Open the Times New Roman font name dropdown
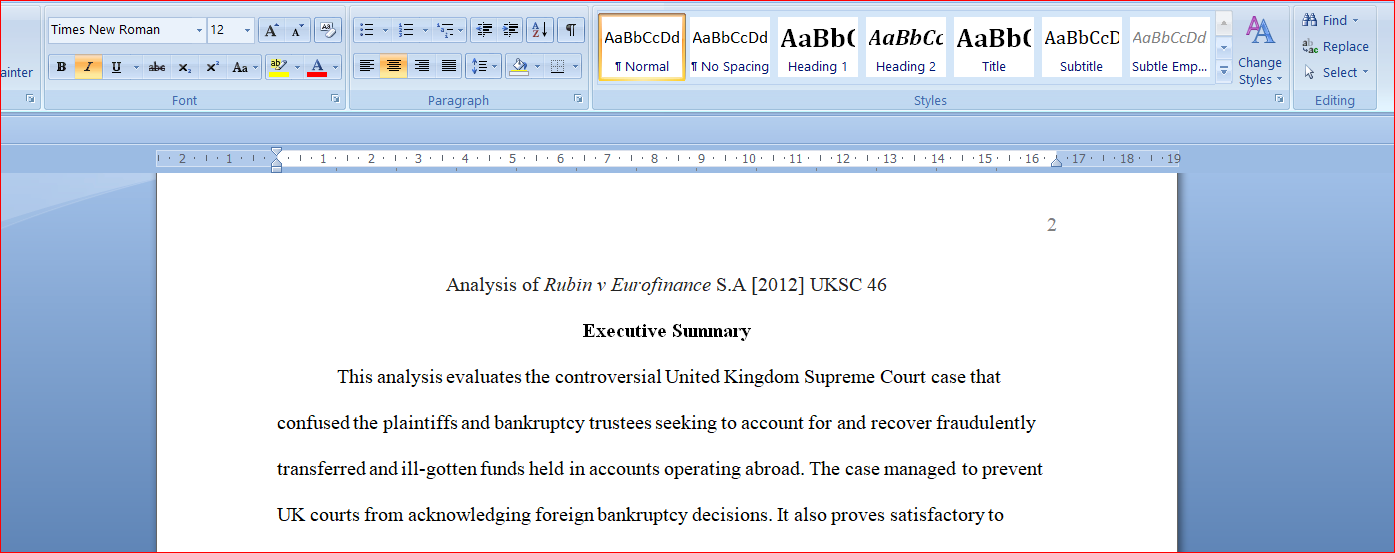Screen dimensions: 1395x553 199,30
